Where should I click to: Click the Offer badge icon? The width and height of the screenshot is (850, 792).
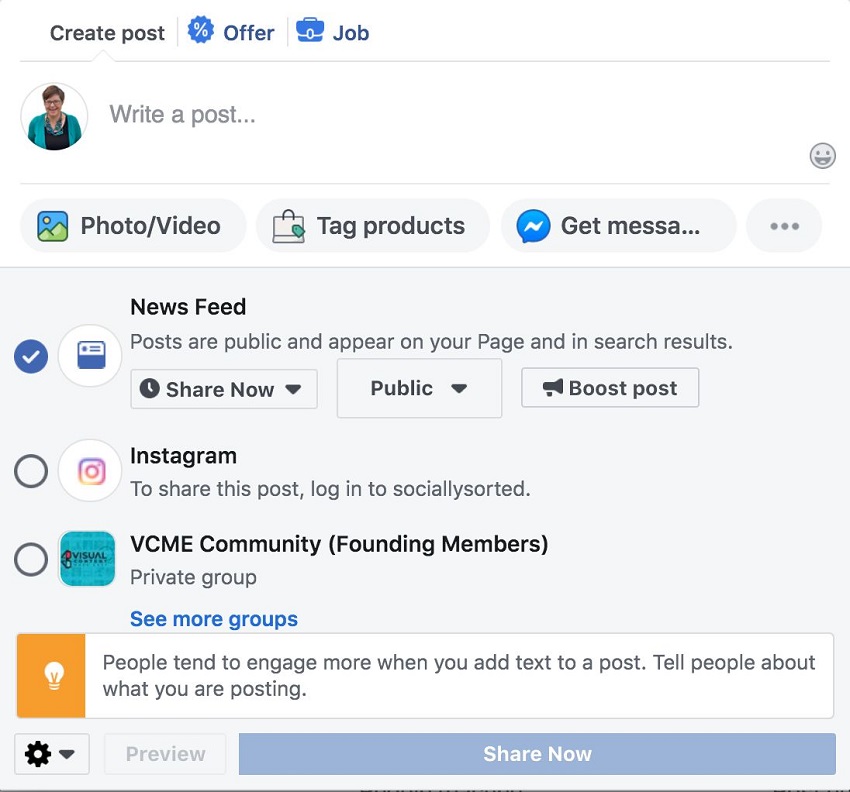click(200, 31)
